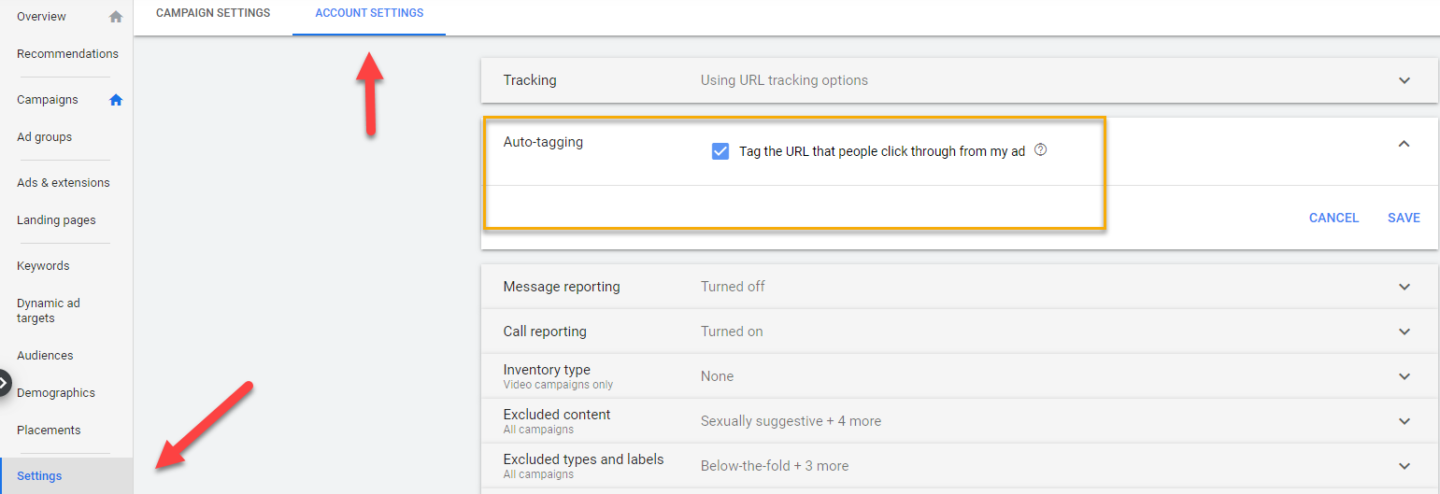Uncheck the auto-tagging URL checkbox
Viewport: 1440px width, 494px height.
pyautogui.click(x=720, y=151)
